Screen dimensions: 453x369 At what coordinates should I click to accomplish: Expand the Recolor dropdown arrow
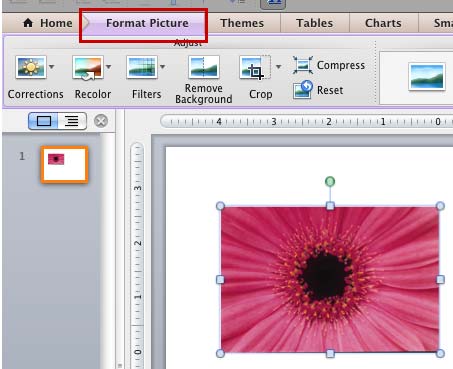[x=109, y=67]
